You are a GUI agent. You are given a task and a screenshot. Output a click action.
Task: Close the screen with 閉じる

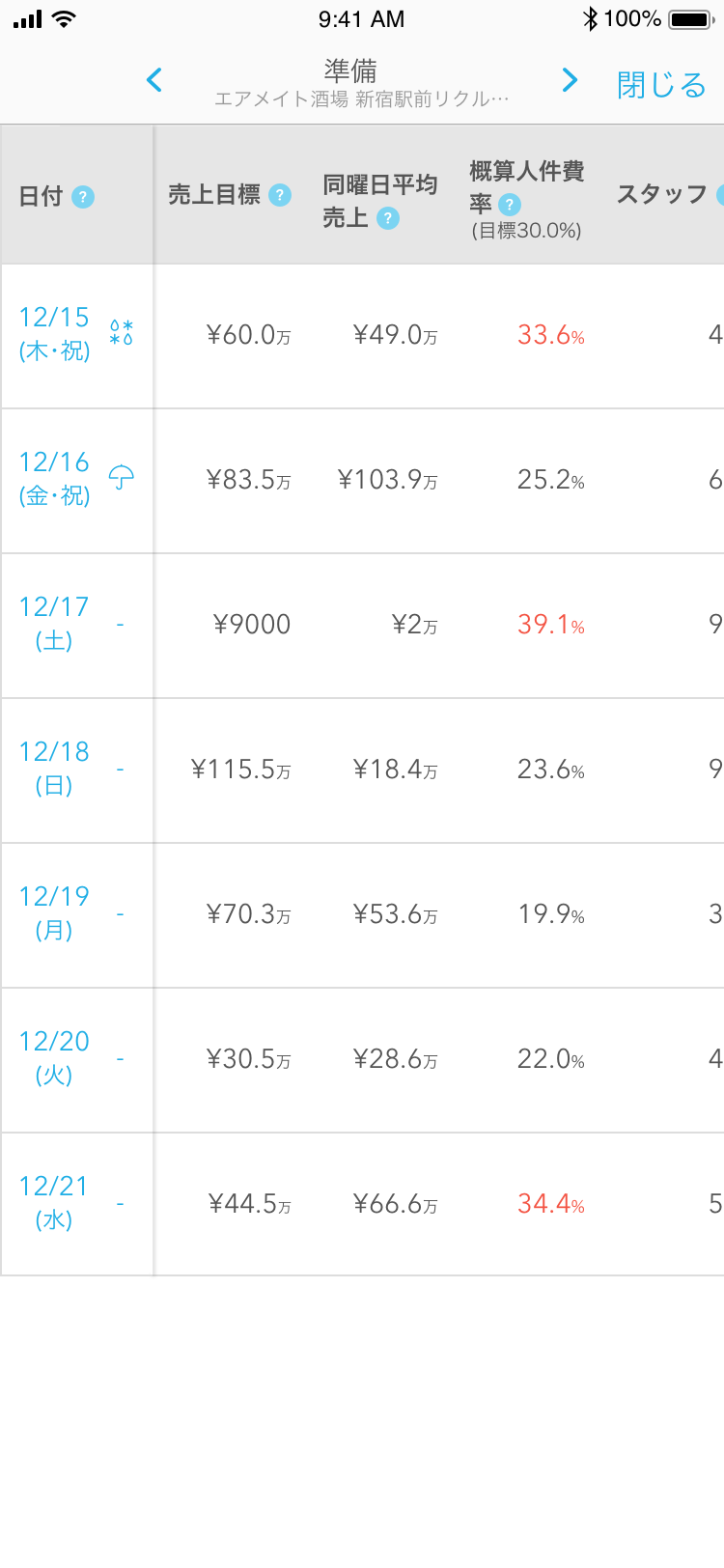[x=661, y=85]
